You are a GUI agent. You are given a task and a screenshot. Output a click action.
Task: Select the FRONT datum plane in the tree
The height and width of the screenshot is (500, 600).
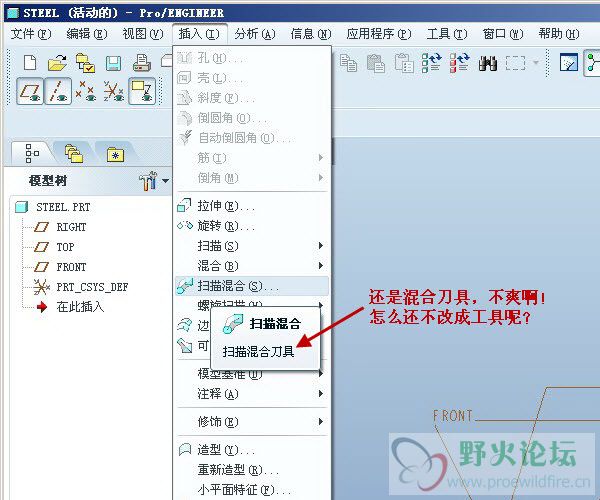pyautogui.click(x=60, y=267)
